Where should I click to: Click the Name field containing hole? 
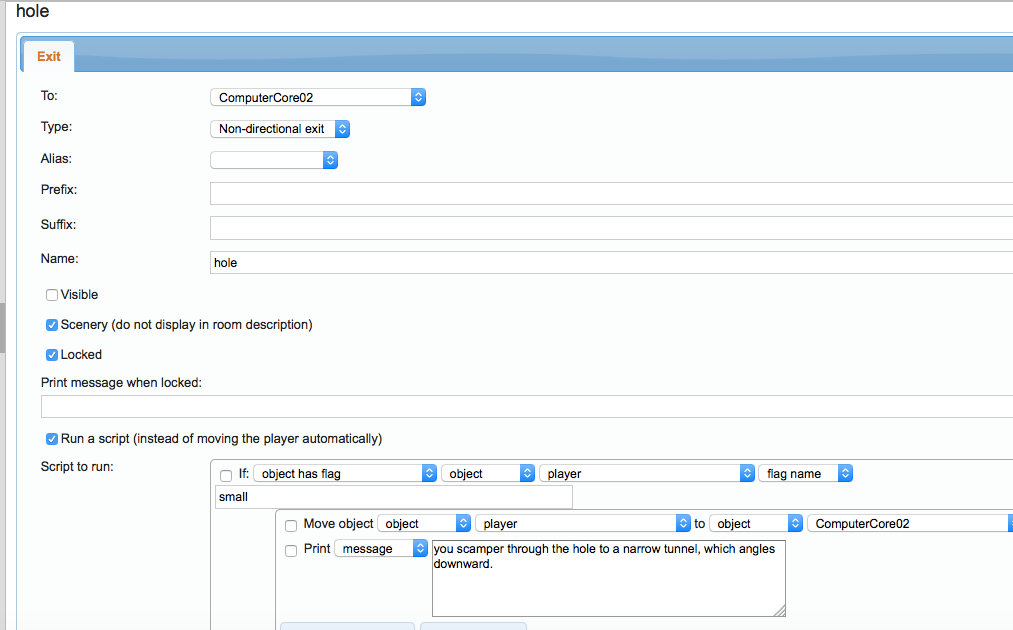(610, 262)
